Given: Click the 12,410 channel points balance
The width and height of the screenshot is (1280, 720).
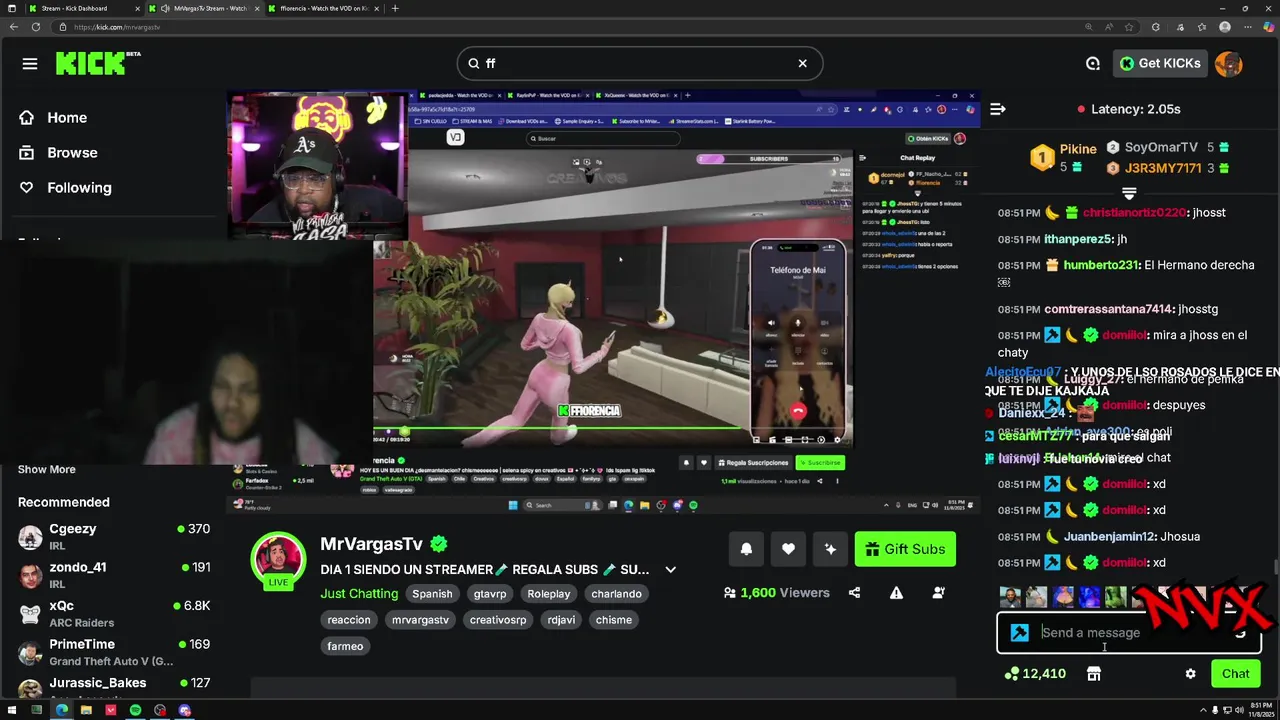Looking at the screenshot, I should pyautogui.click(x=1036, y=674).
